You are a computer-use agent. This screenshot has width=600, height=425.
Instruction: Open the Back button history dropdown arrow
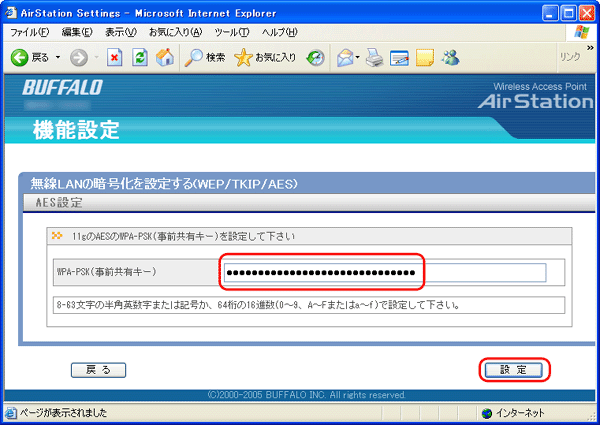point(58,58)
